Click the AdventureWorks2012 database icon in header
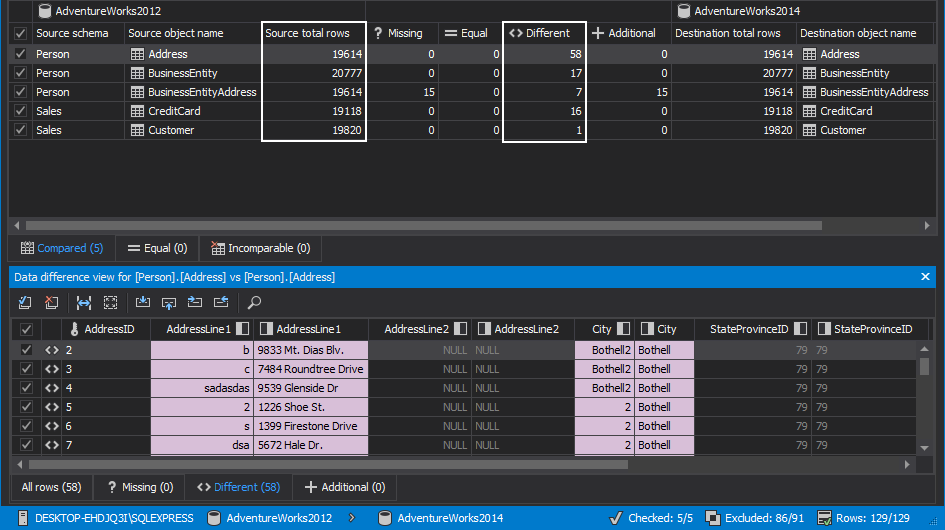The height and width of the screenshot is (530, 945). pos(45,11)
